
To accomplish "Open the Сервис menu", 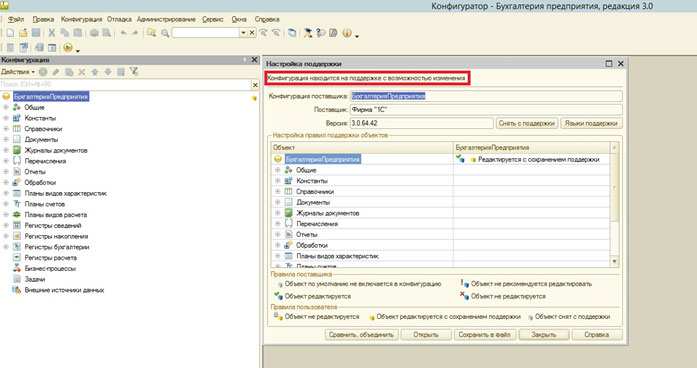I will [x=212, y=20].
